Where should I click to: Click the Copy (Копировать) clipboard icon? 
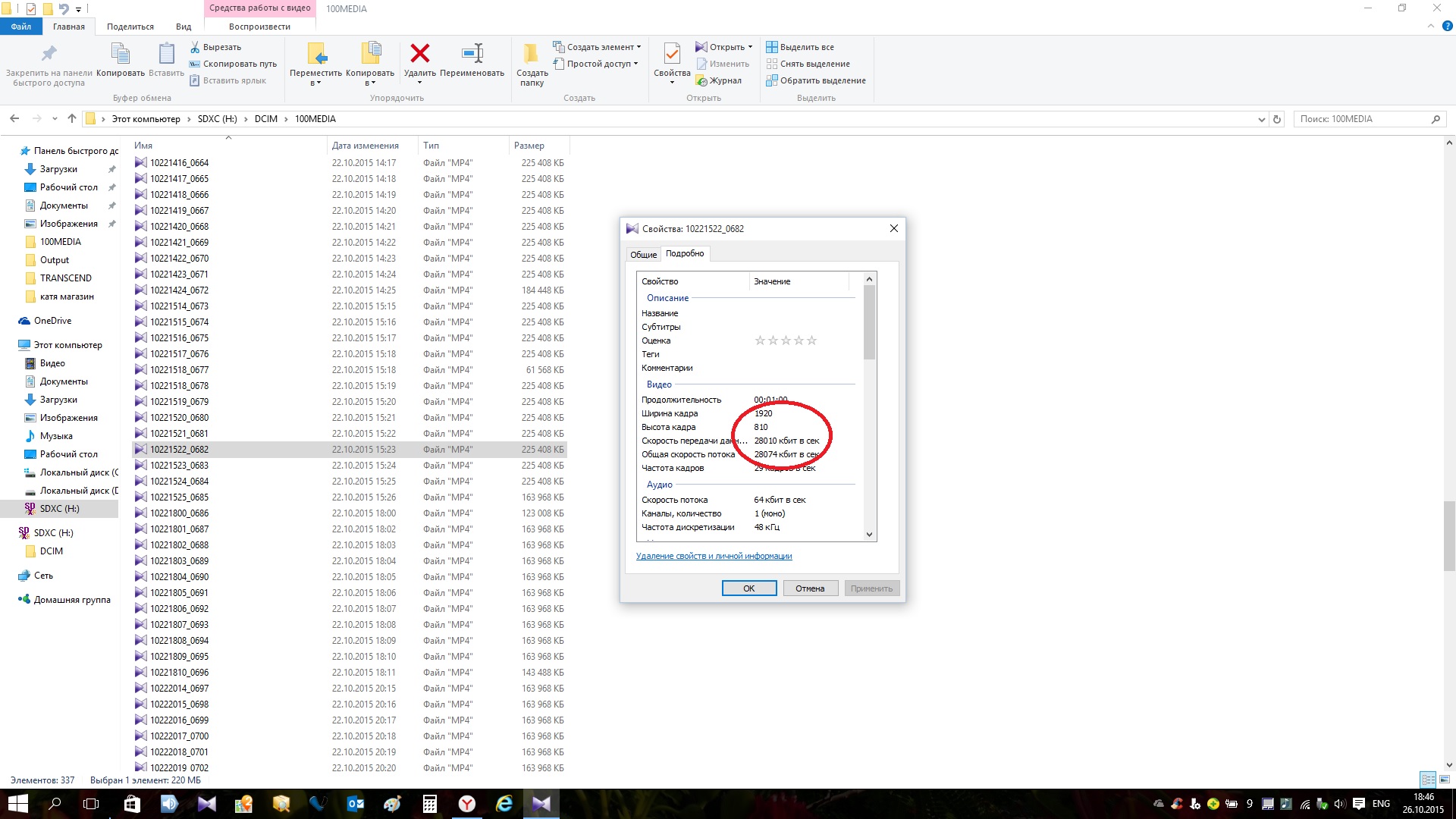pyautogui.click(x=120, y=54)
